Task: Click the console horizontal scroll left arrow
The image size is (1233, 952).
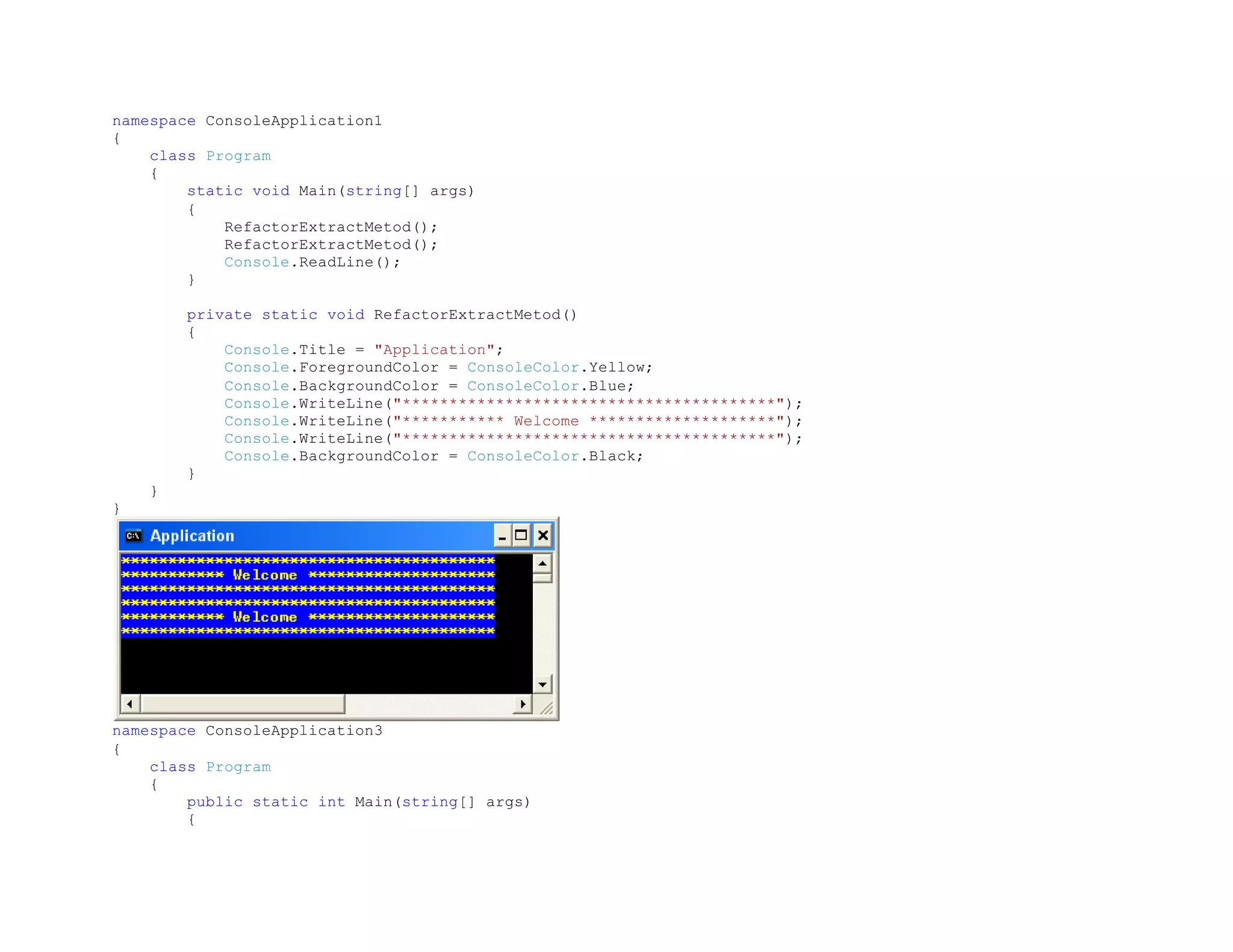Action: (129, 703)
